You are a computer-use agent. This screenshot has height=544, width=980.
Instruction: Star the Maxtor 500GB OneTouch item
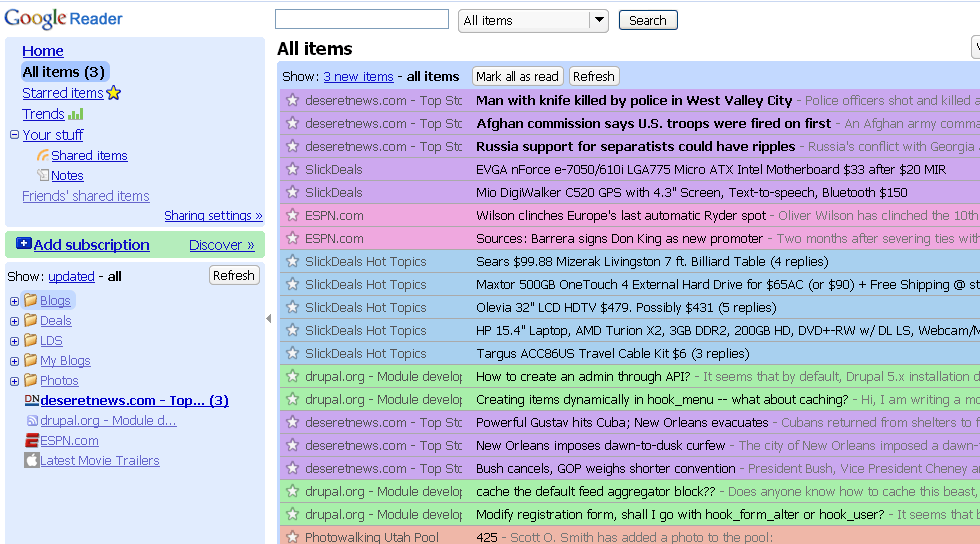(x=292, y=284)
